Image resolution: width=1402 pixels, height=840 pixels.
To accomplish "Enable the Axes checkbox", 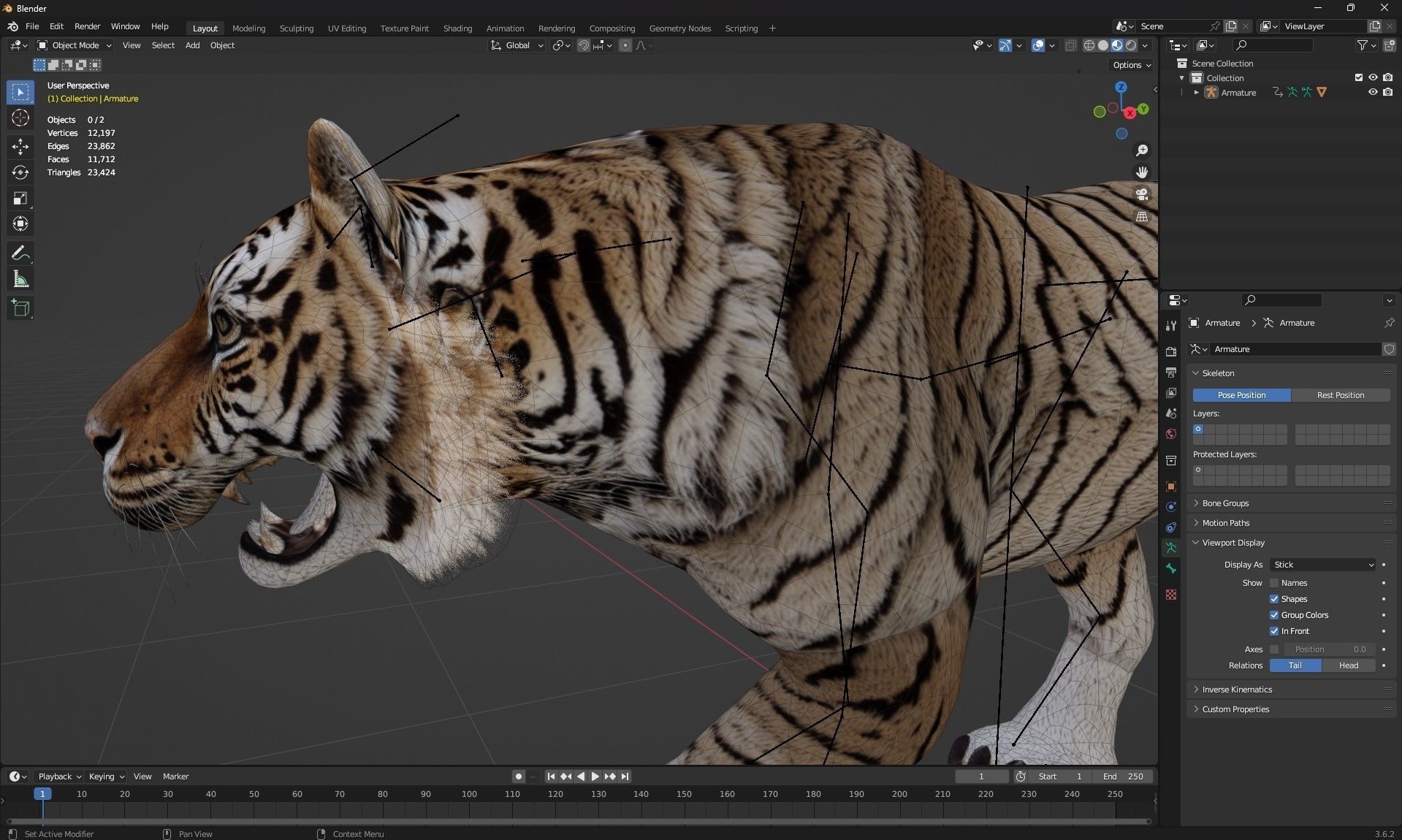I will click(1274, 649).
